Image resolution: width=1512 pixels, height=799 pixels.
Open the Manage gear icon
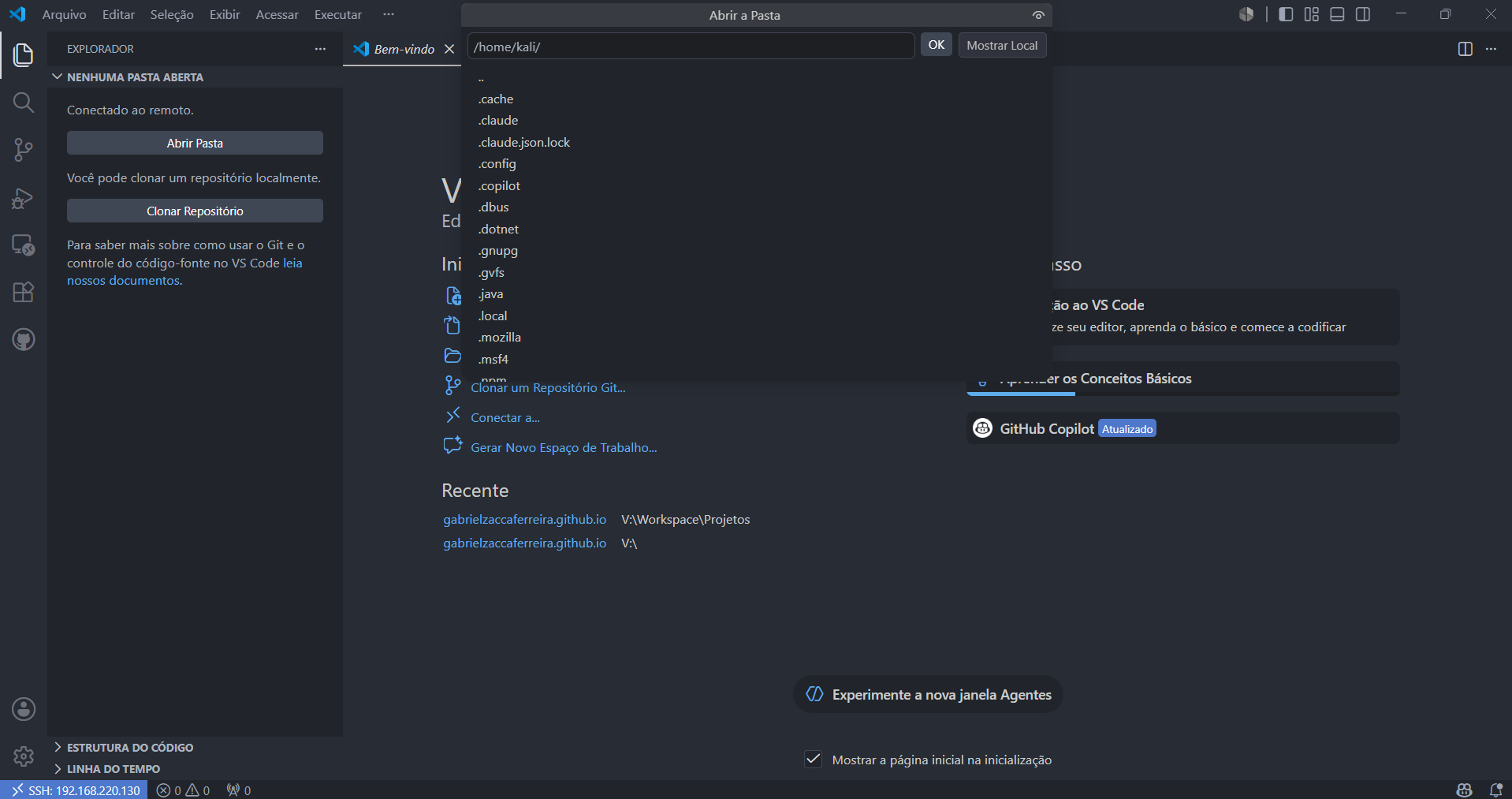(x=24, y=756)
